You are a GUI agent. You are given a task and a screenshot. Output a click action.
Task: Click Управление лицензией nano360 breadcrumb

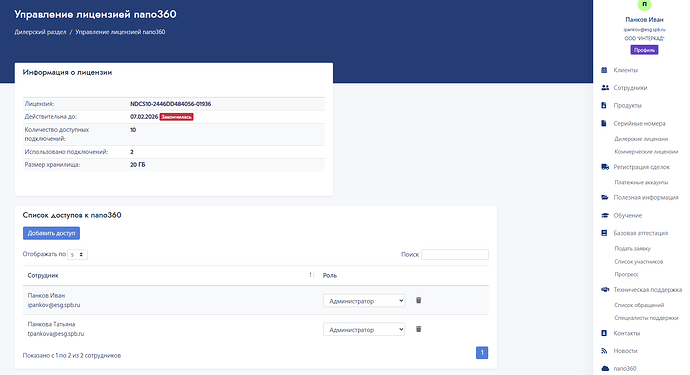click(x=120, y=32)
